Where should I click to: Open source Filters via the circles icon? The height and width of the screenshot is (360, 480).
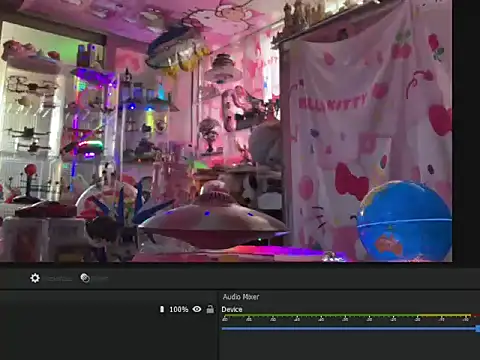[x=85, y=278]
